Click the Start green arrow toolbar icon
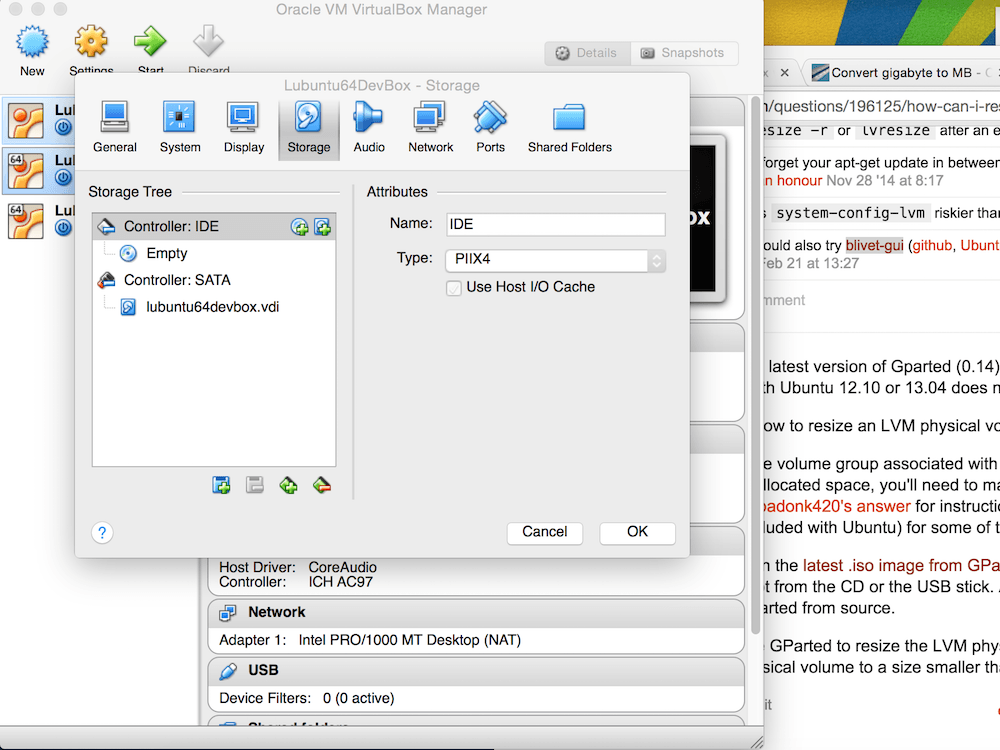Viewport: 1000px width, 750px height. (151, 48)
